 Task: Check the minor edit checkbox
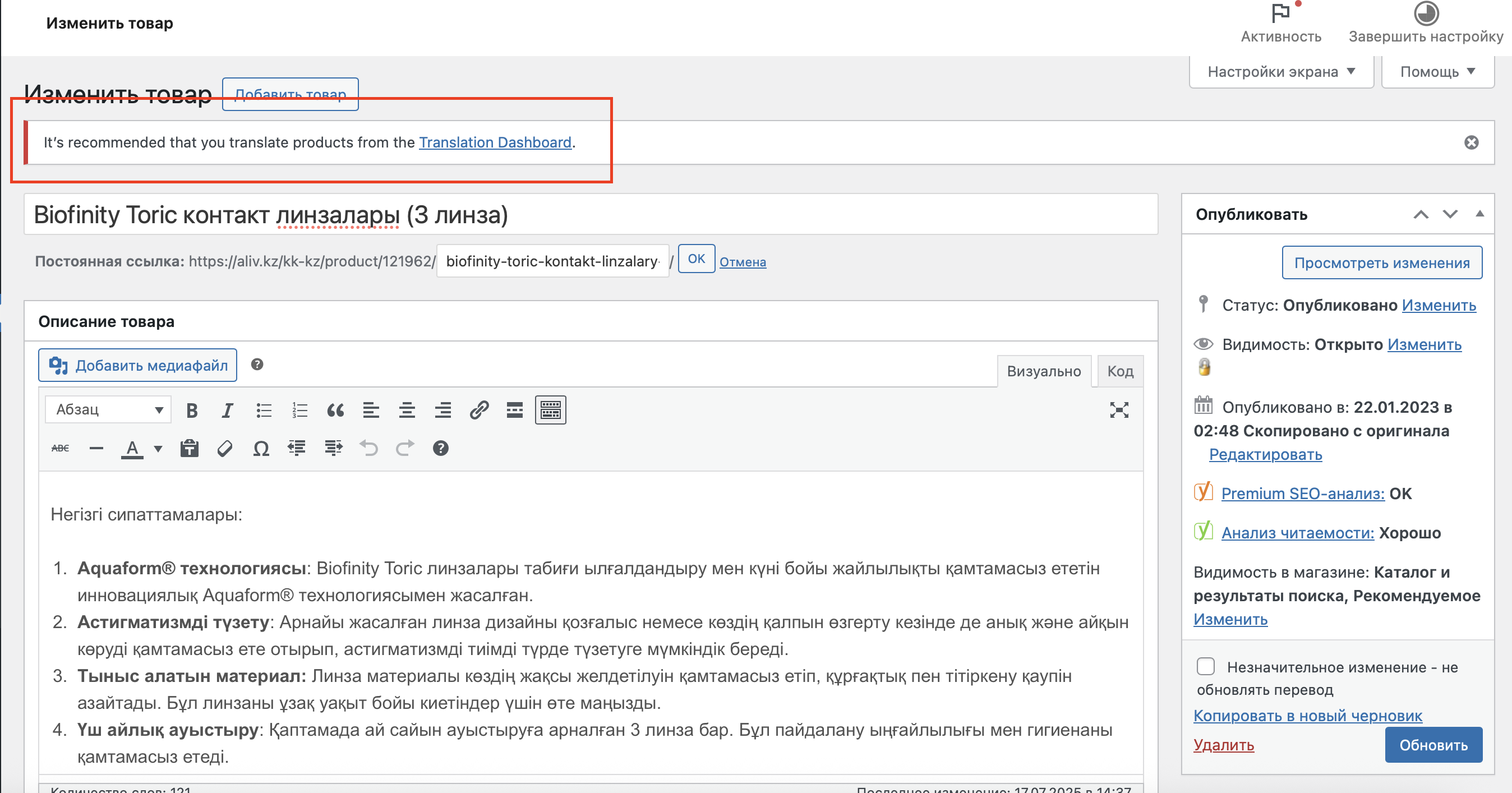click(x=1206, y=666)
